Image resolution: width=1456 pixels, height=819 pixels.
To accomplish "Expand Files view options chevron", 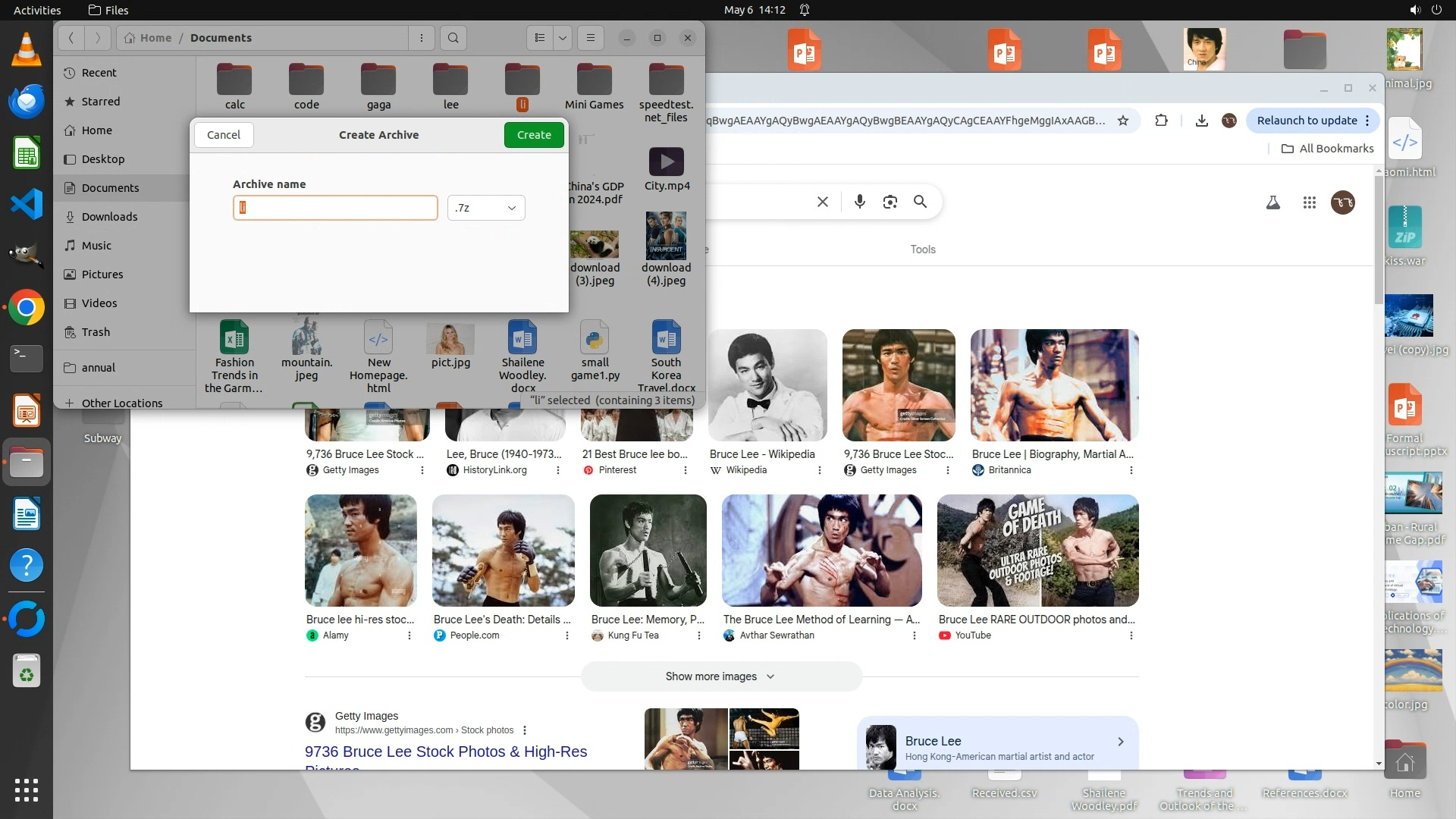I will tap(562, 38).
